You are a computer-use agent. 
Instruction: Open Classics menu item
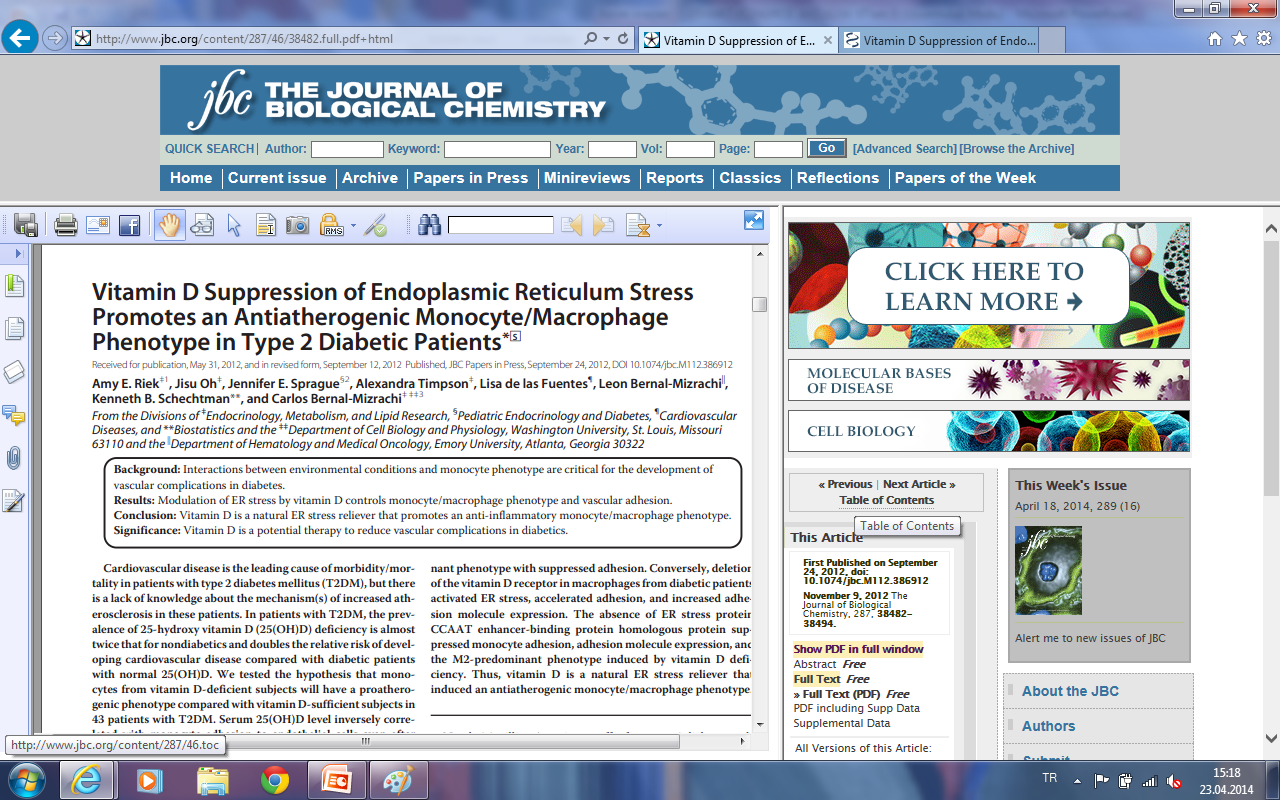click(750, 178)
